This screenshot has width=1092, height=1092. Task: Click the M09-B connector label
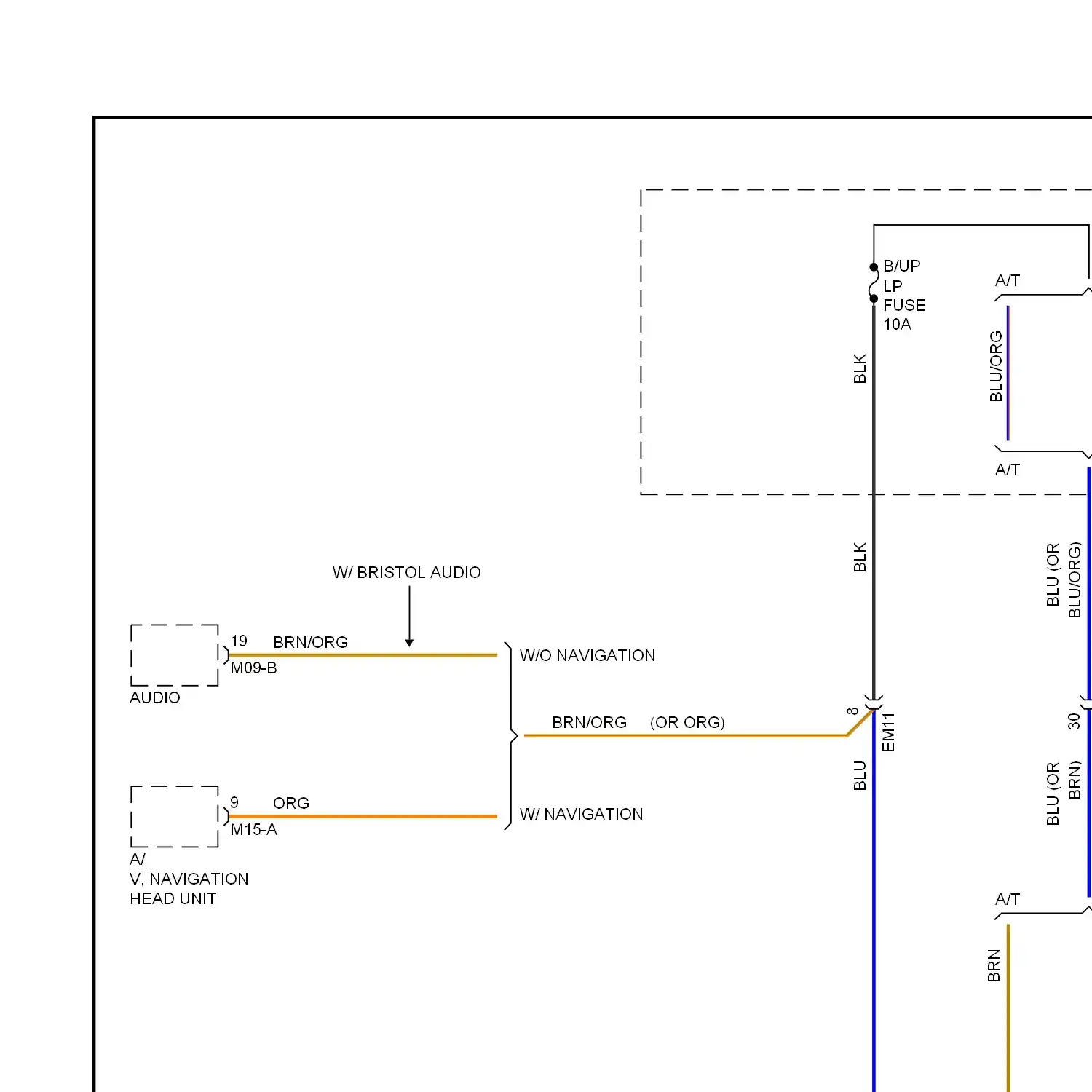pyautogui.click(x=253, y=668)
